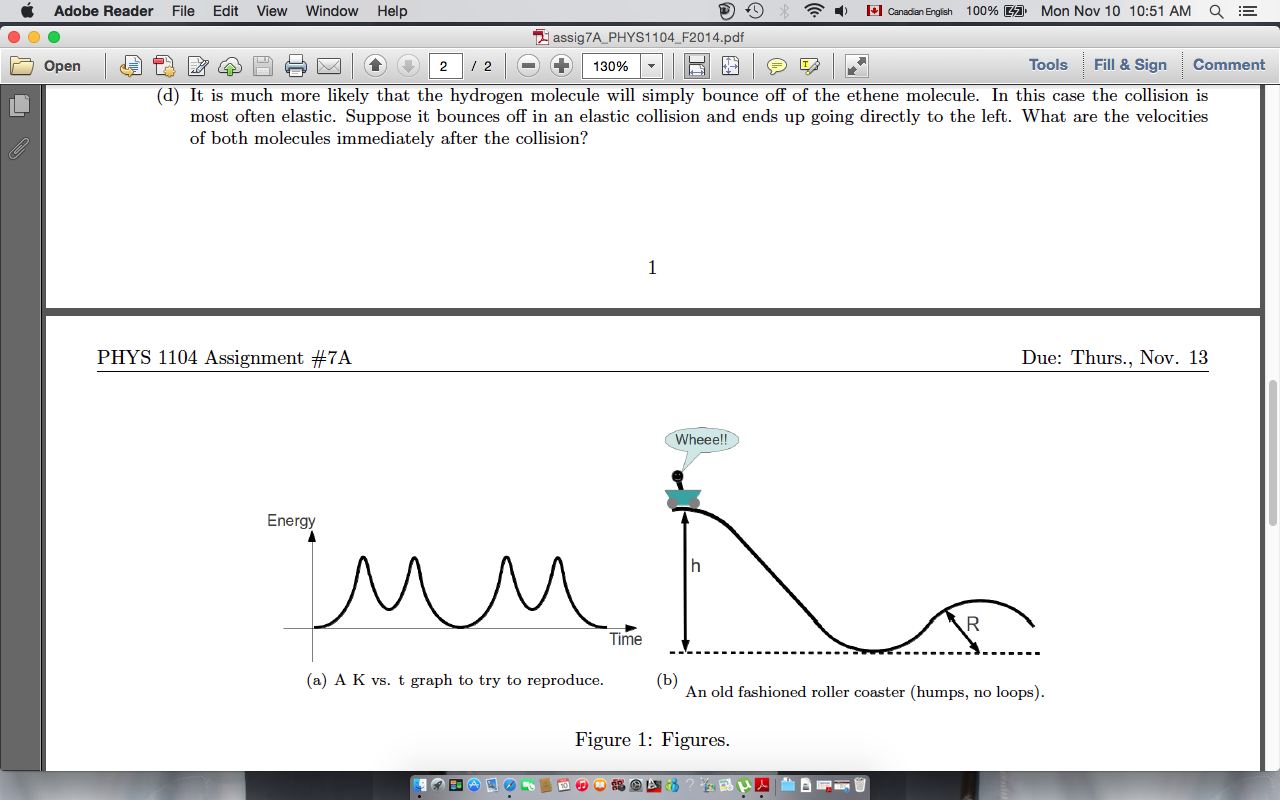Screen dimensions: 1280x800
Task: Toggle read mode with the expand-arrows icon
Action: pos(857,66)
